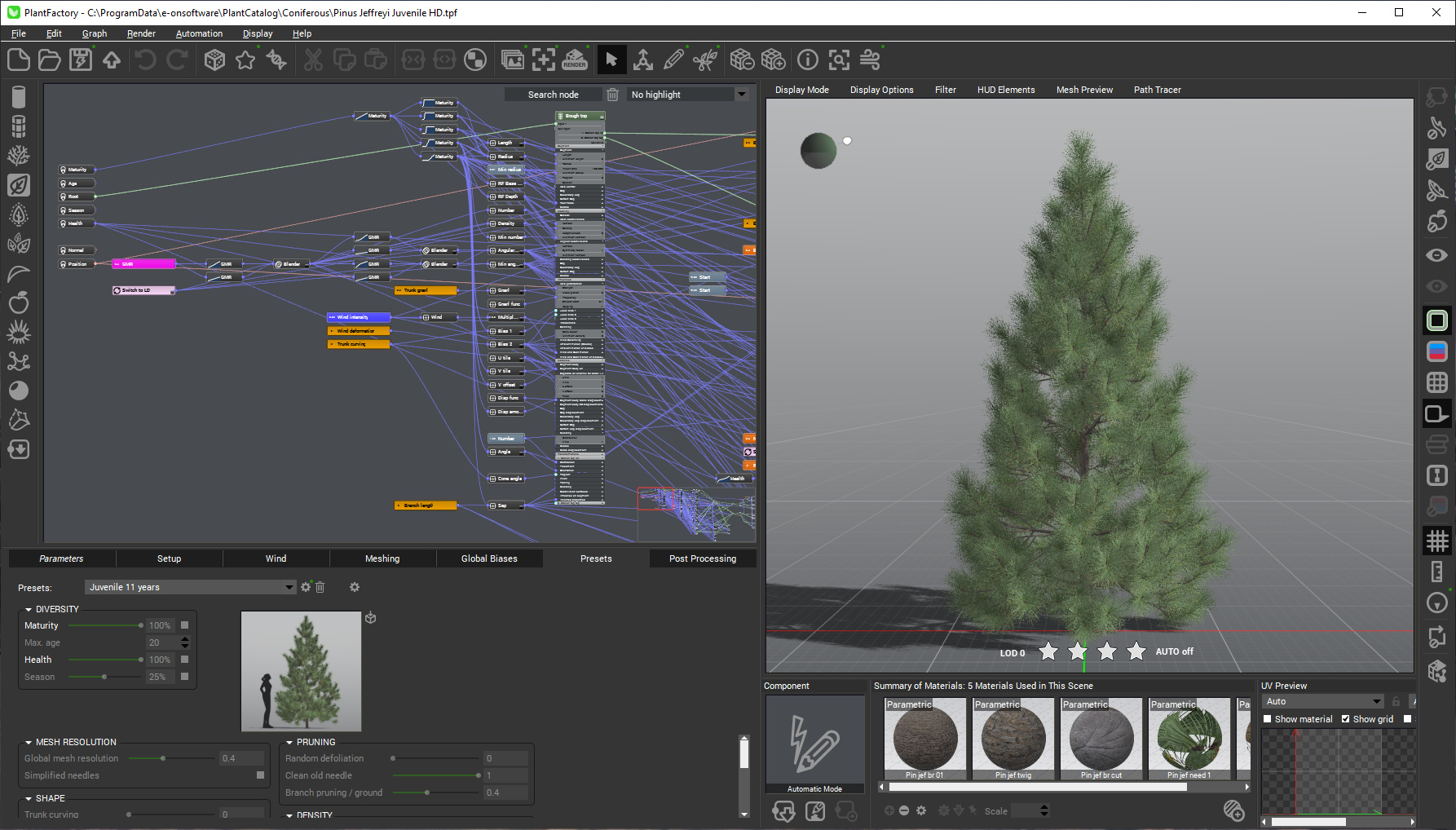Image resolution: width=1456 pixels, height=830 pixels.
Task: Open the Automation menu
Action: click(x=199, y=33)
